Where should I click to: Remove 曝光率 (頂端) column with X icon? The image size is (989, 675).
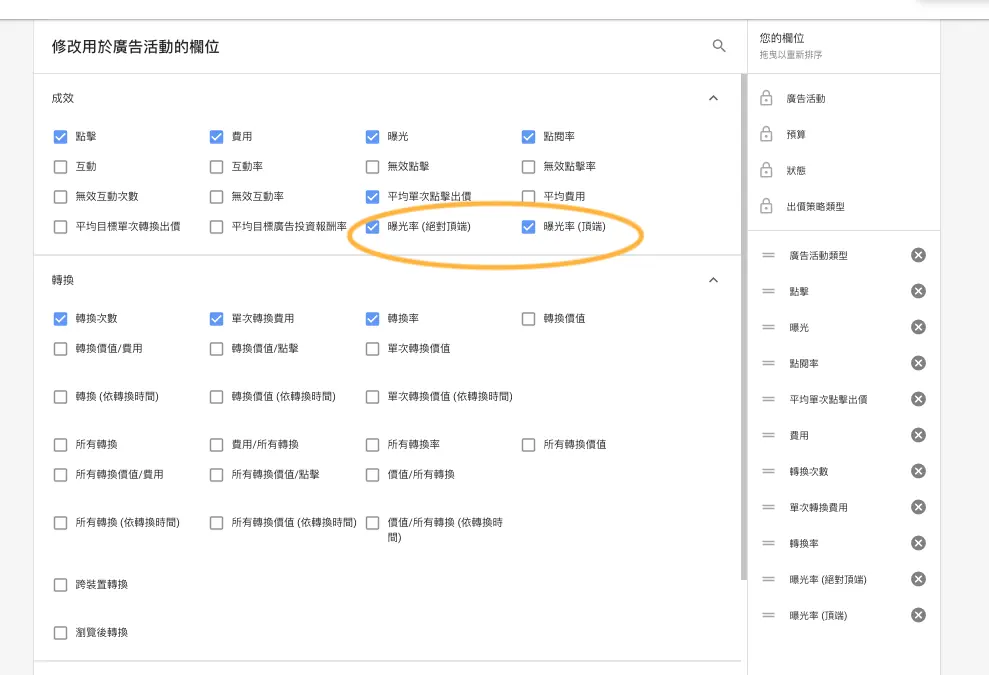pyautogui.click(x=918, y=614)
